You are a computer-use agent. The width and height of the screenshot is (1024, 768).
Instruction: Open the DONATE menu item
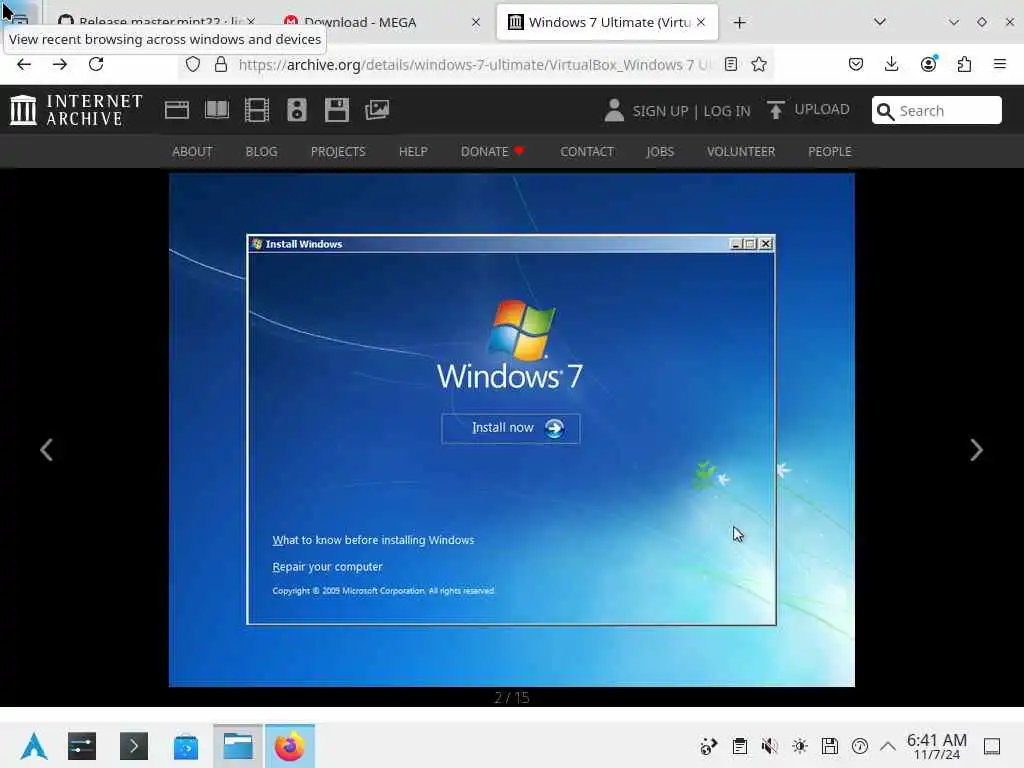tap(492, 152)
